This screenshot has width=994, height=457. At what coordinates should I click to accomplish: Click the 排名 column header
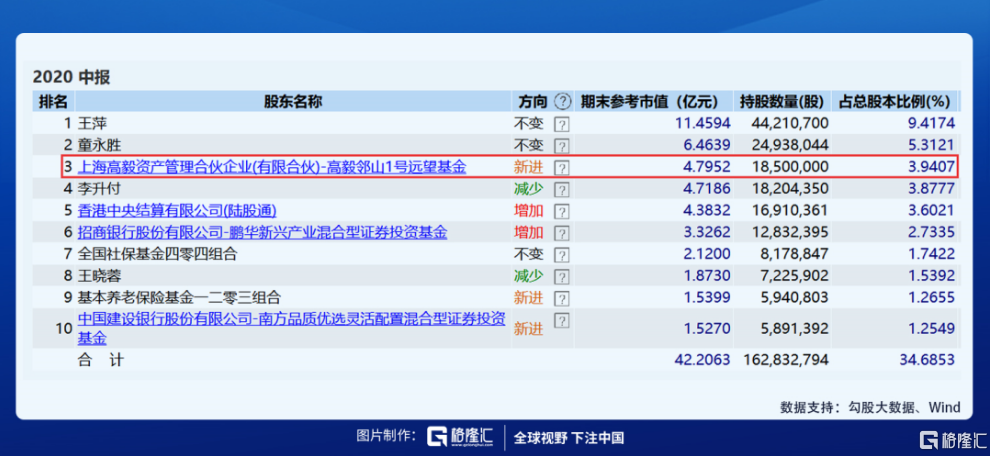(53, 101)
